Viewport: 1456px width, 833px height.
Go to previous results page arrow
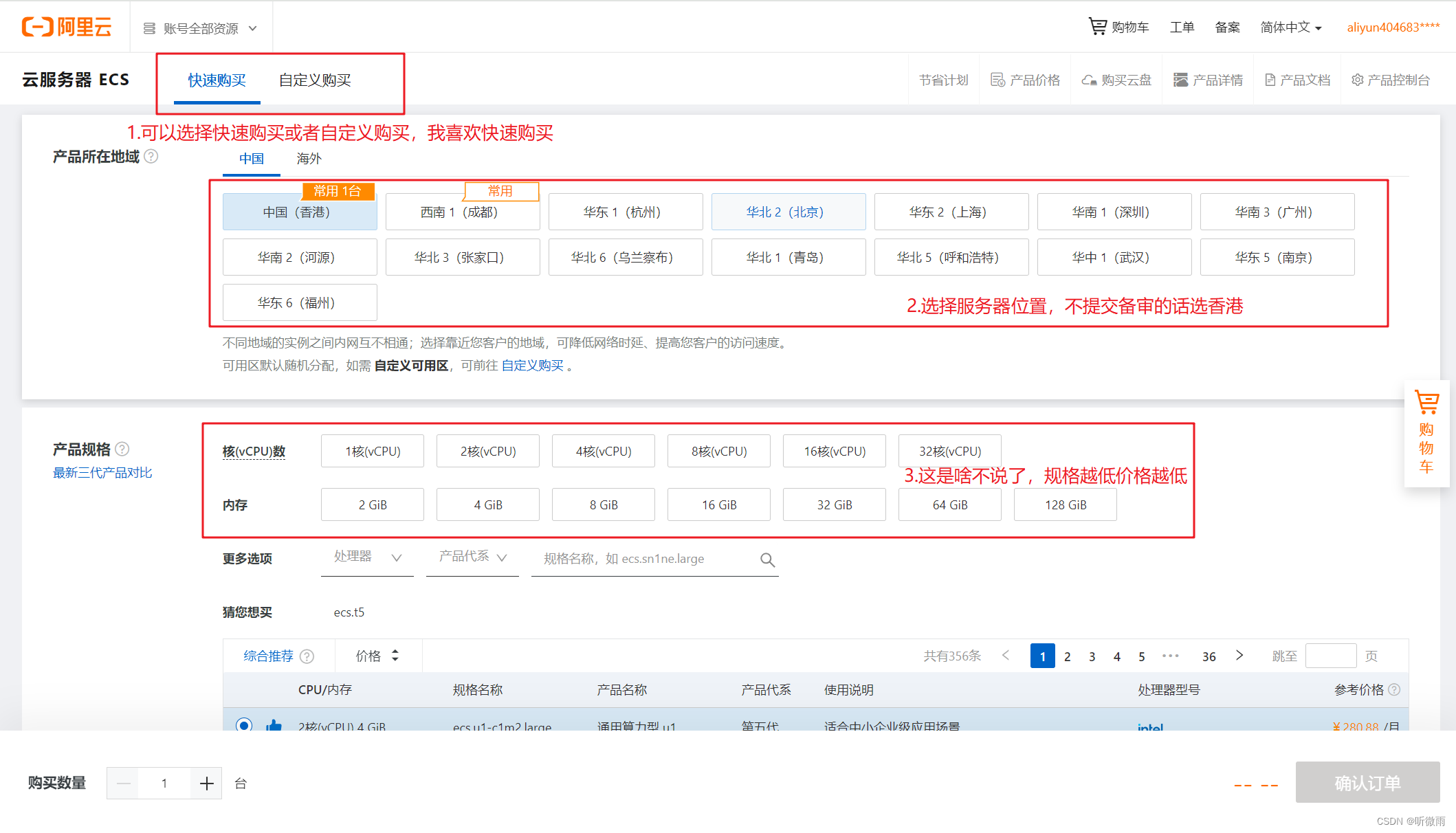[1006, 656]
